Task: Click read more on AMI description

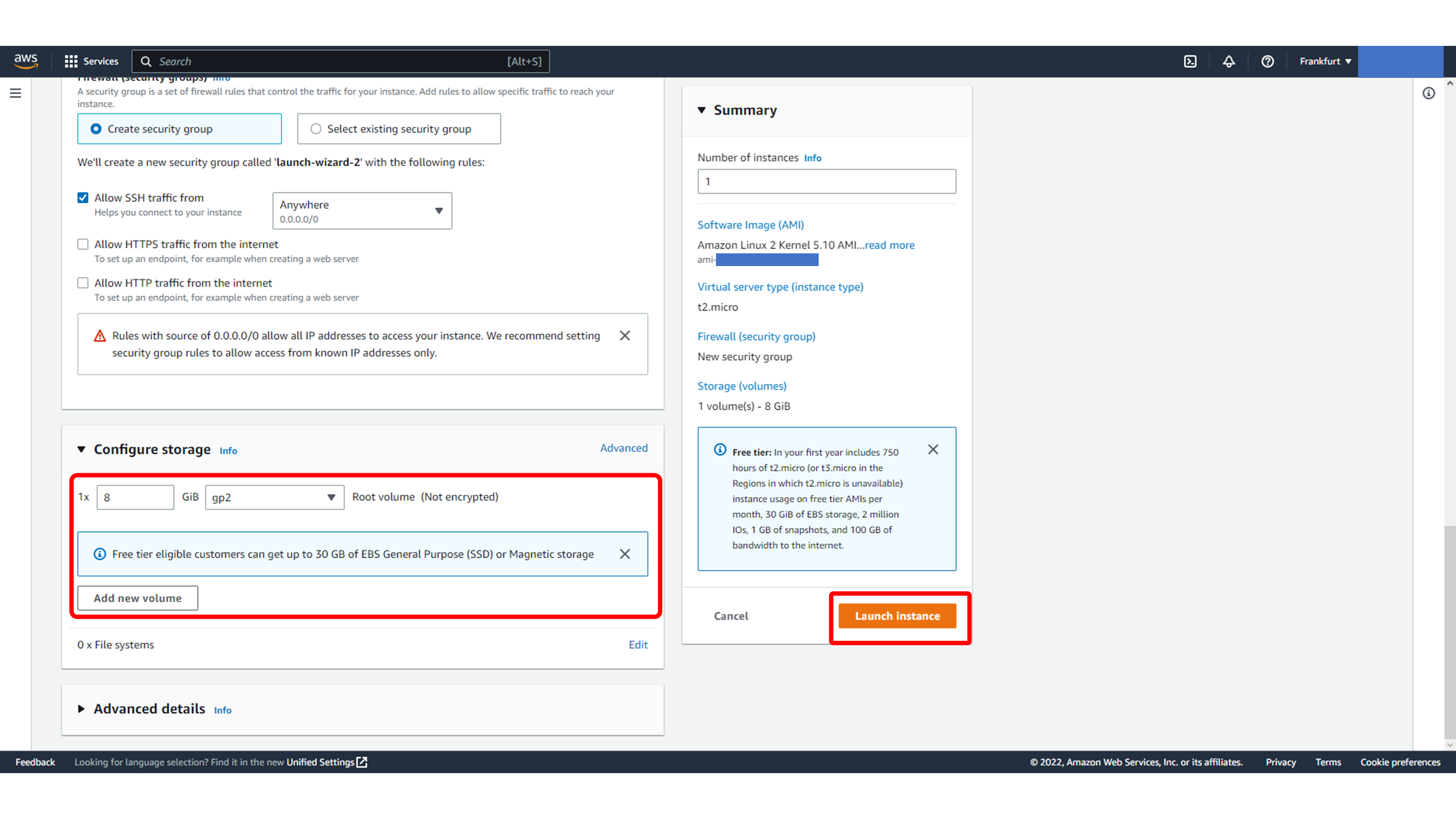Action: [889, 245]
